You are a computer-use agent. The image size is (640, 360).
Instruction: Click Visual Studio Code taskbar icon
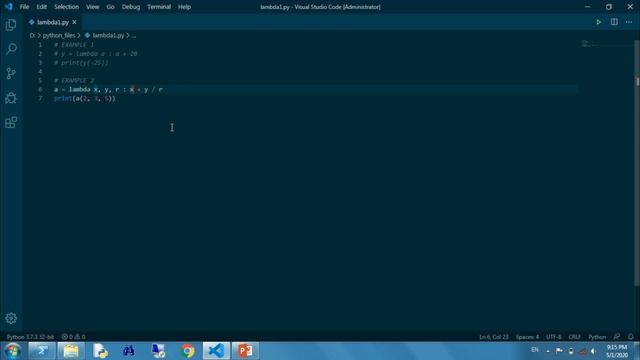[216, 351]
